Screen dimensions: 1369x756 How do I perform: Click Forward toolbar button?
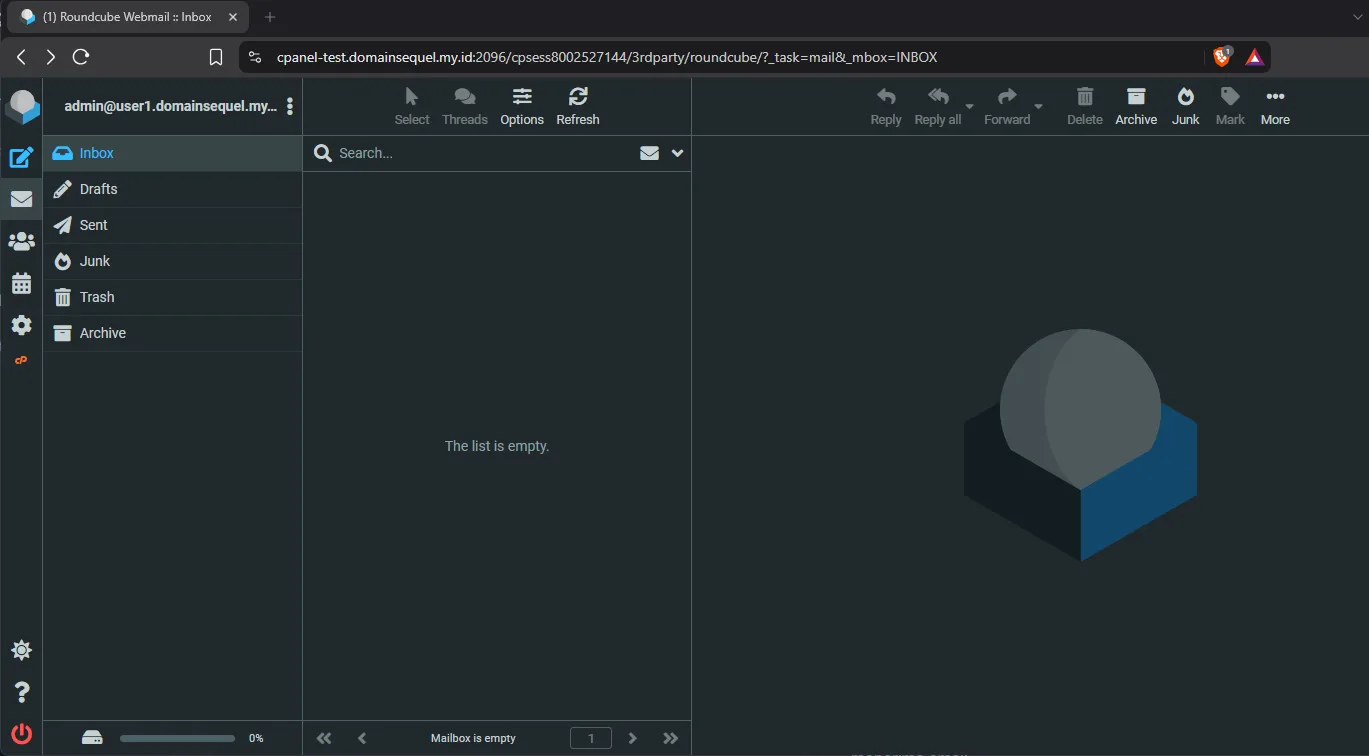click(x=1007, y=107)
